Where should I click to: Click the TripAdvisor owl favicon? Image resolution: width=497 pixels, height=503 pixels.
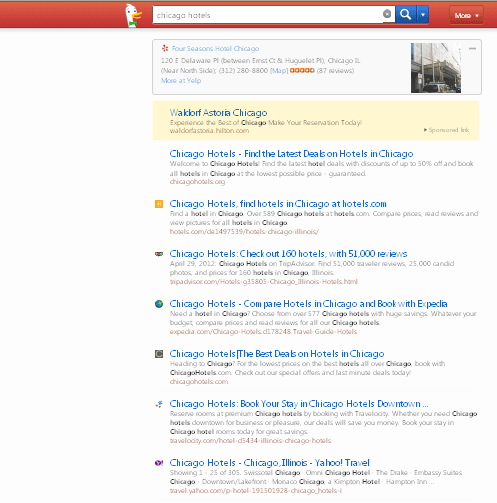[x=159, y=254]
